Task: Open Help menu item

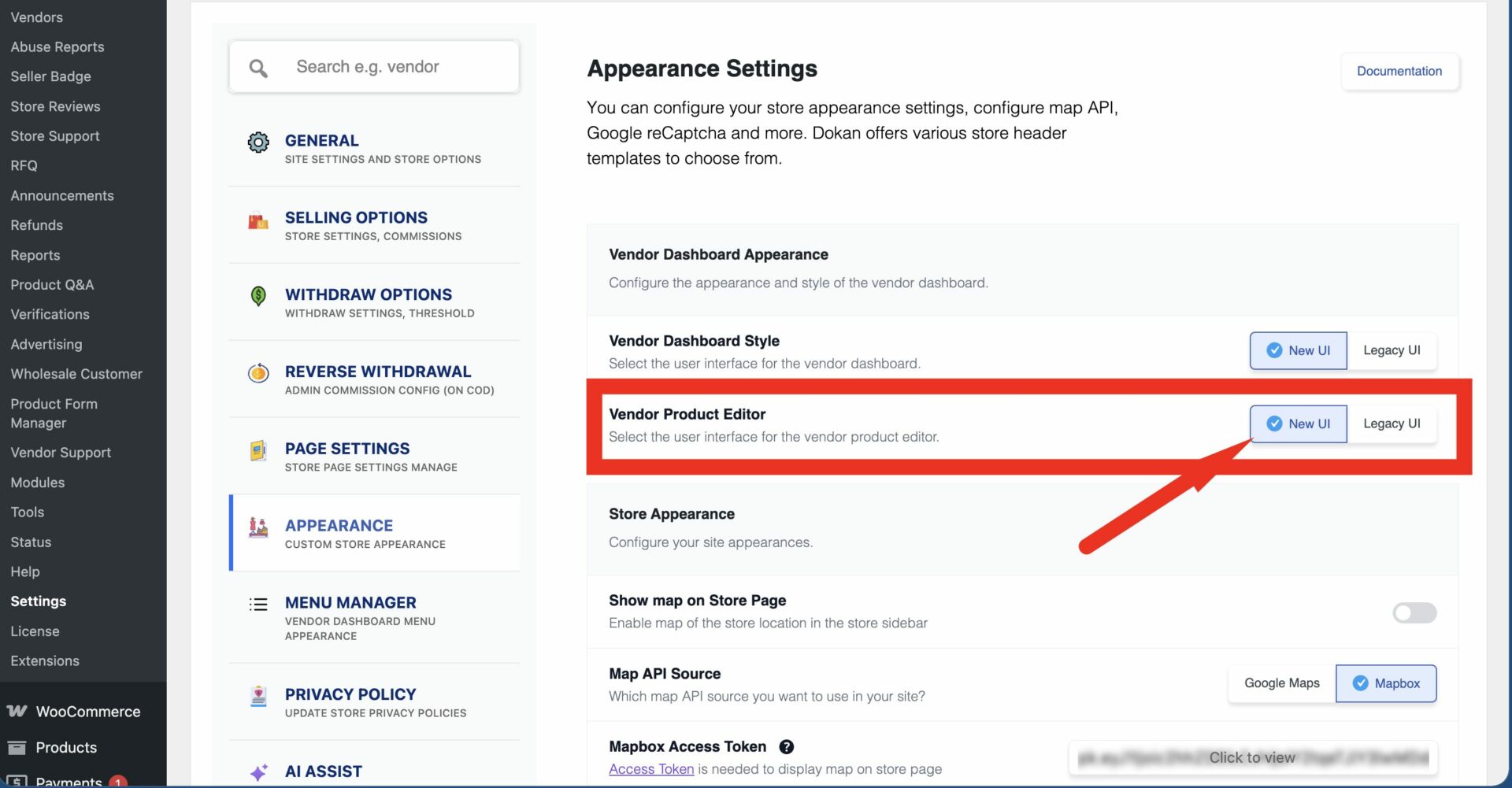Action: (25, 572)
